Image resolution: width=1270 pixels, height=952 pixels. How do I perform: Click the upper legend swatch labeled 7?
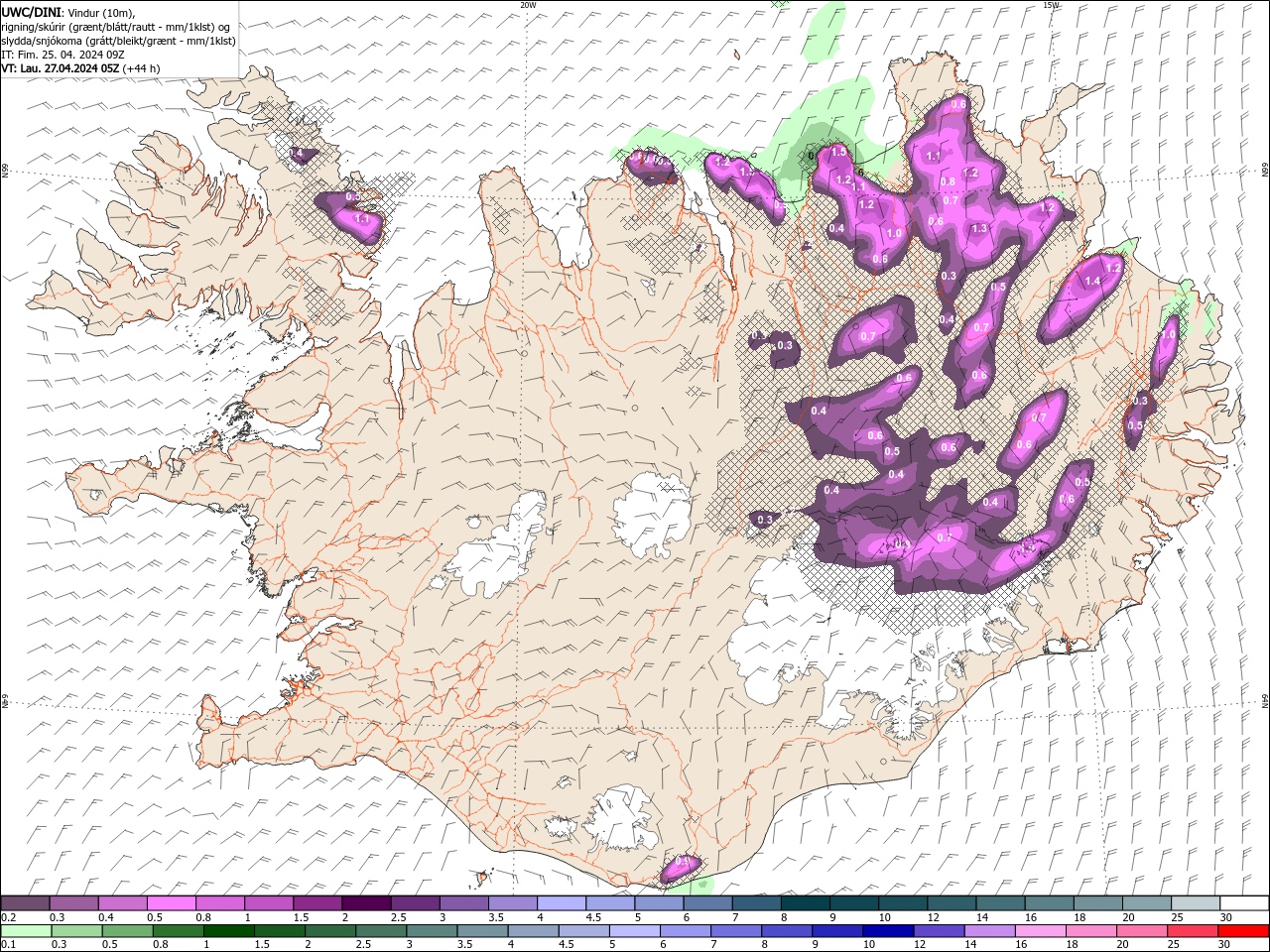[x=756, y=903]
